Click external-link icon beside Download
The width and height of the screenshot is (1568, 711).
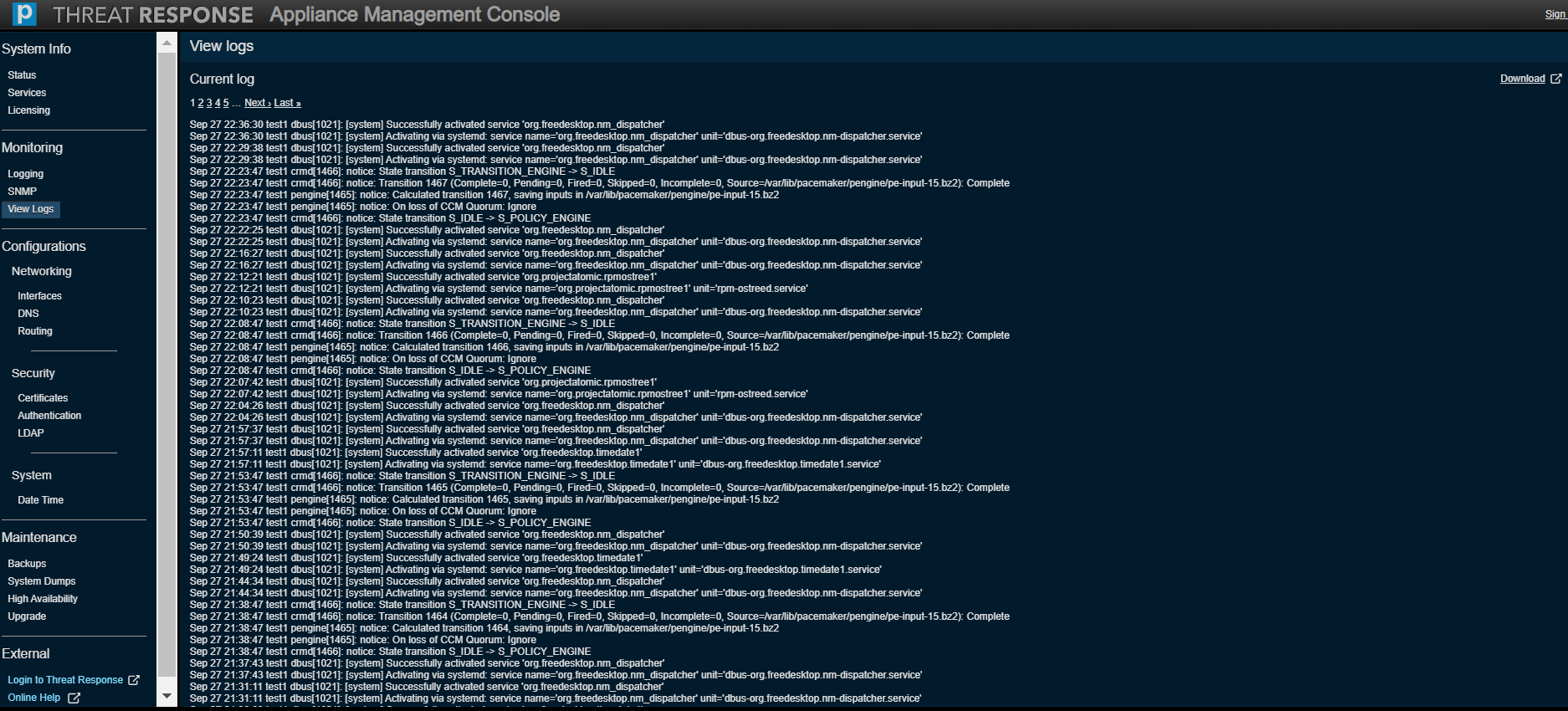coord(1555,79)
